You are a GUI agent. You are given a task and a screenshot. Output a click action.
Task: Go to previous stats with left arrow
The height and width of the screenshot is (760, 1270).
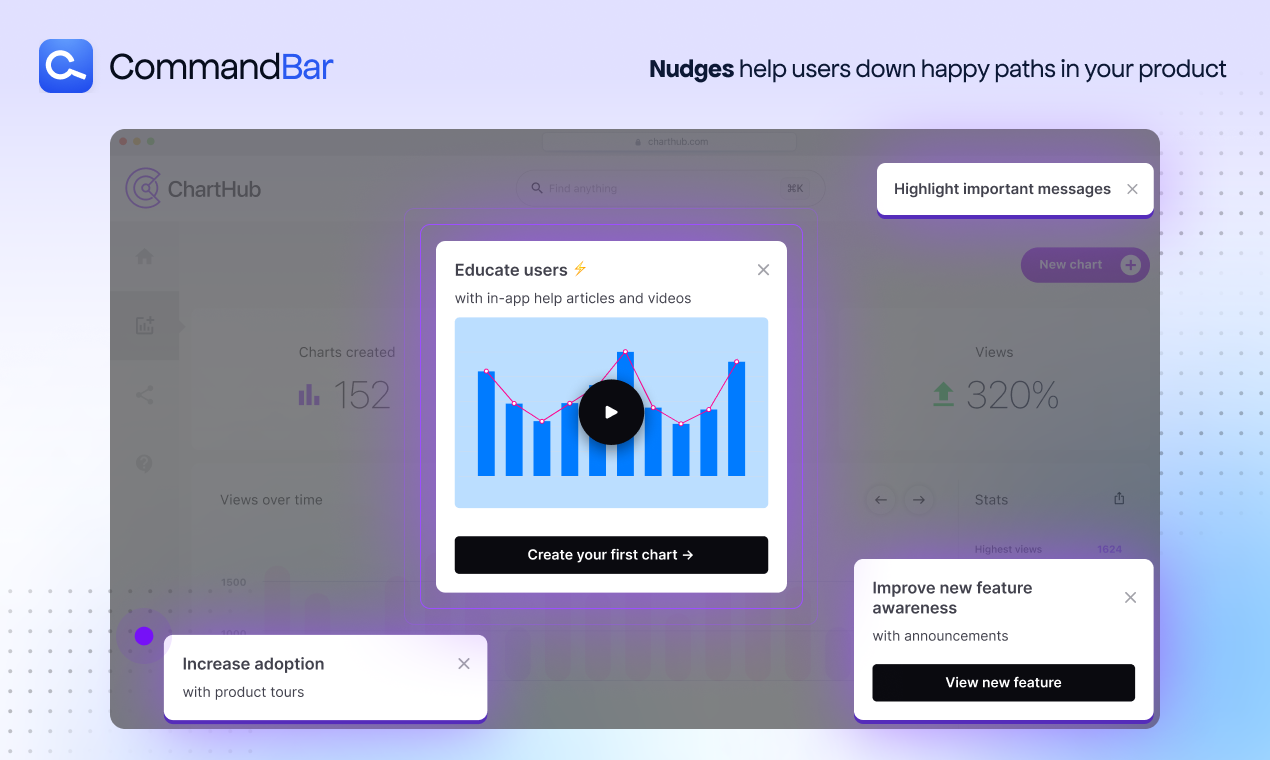click(880, 500)
